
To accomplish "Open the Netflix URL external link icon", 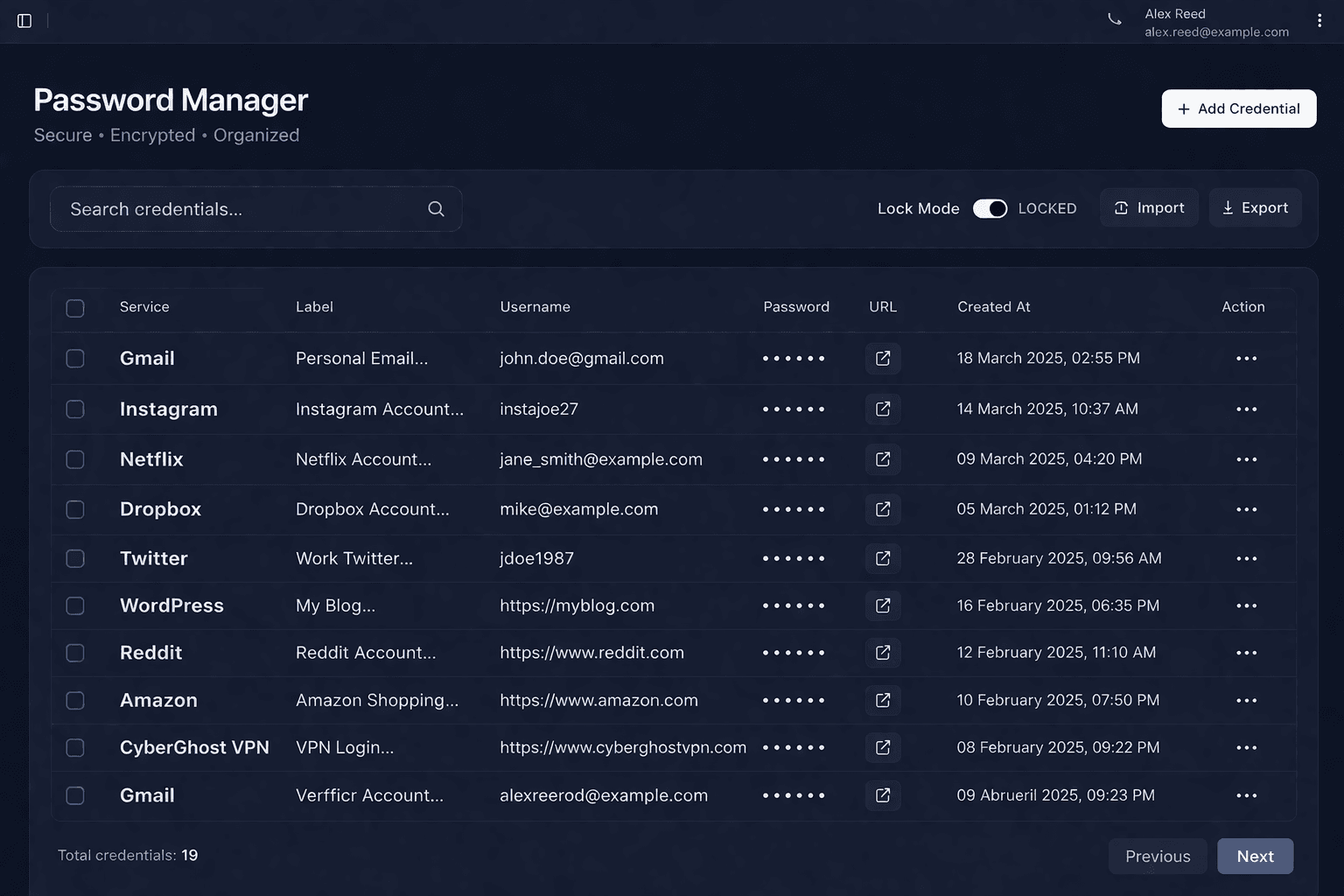I will coord(883,459).
